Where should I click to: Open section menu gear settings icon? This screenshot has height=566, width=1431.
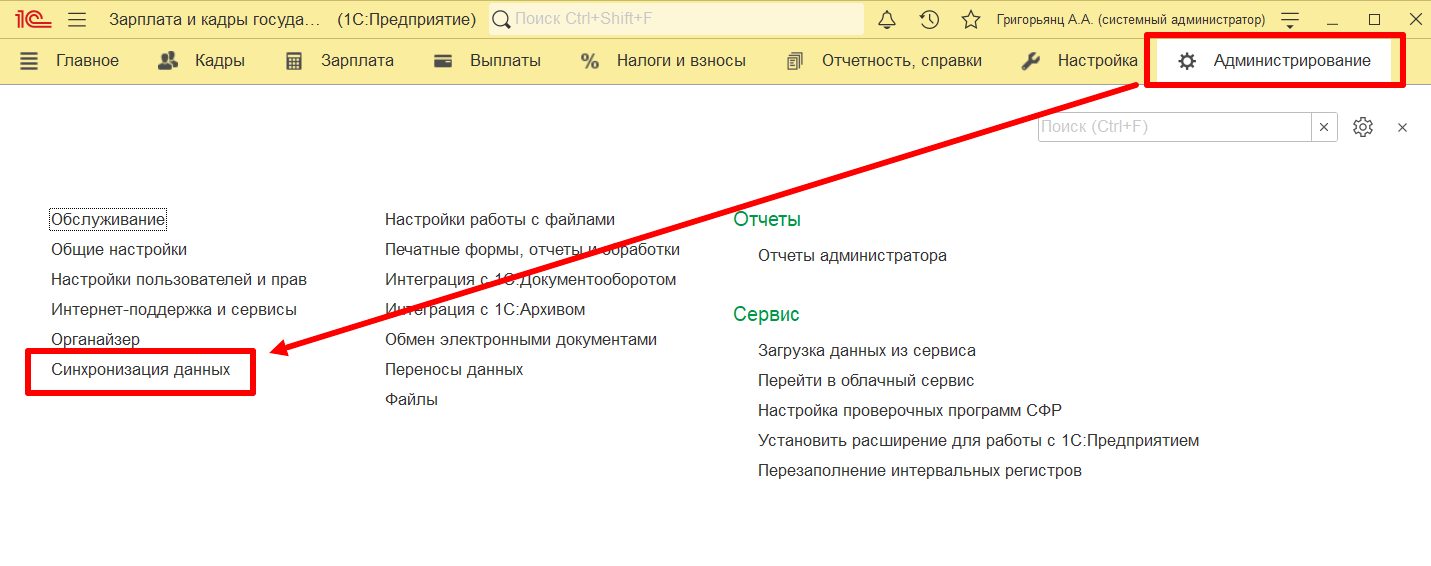point(1362,127)
